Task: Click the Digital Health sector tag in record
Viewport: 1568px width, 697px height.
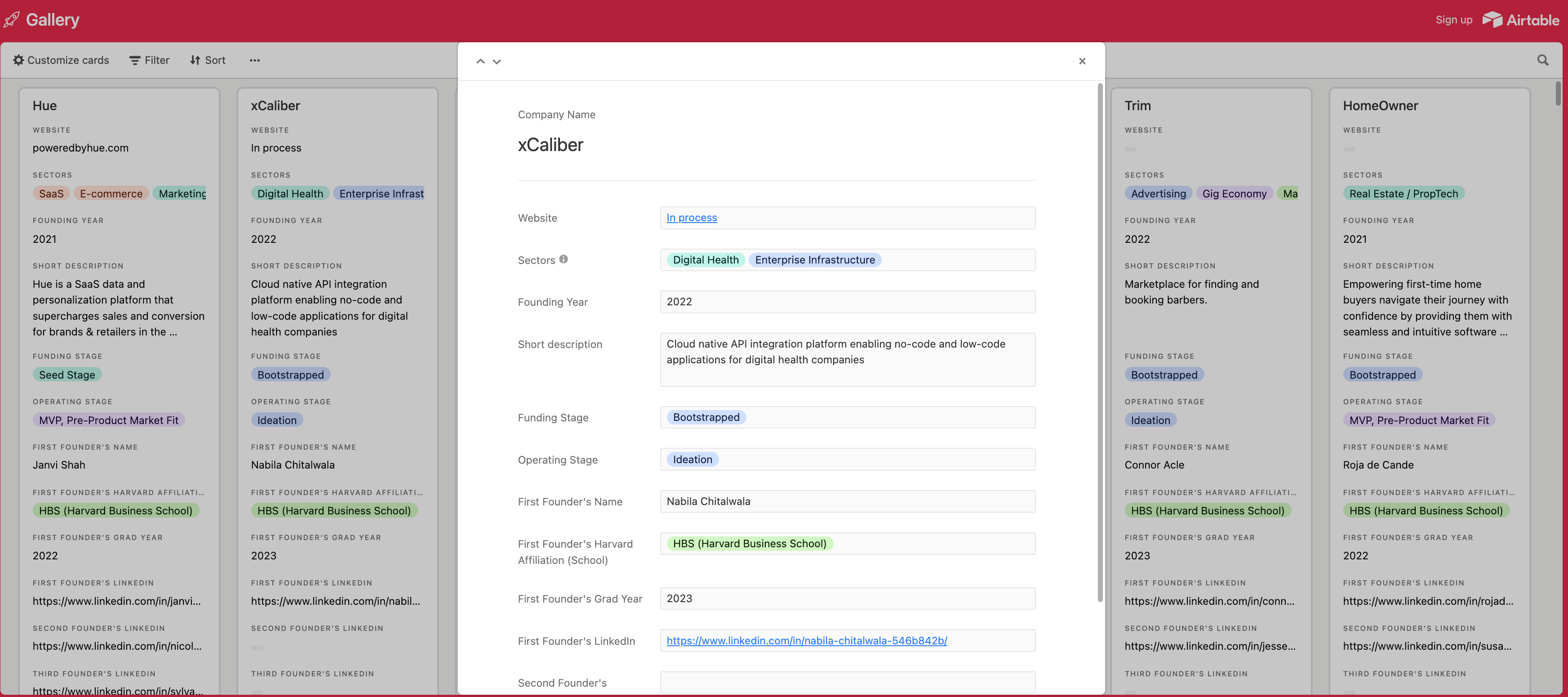Action: (706, 260)
